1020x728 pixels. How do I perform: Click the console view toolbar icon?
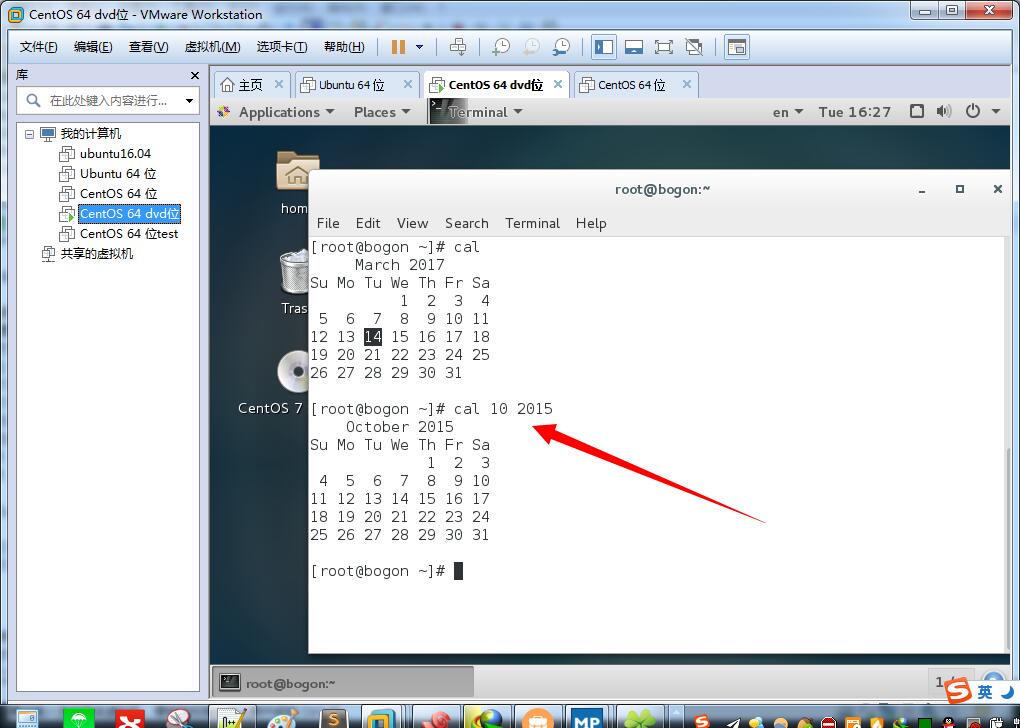coord(736,47)
